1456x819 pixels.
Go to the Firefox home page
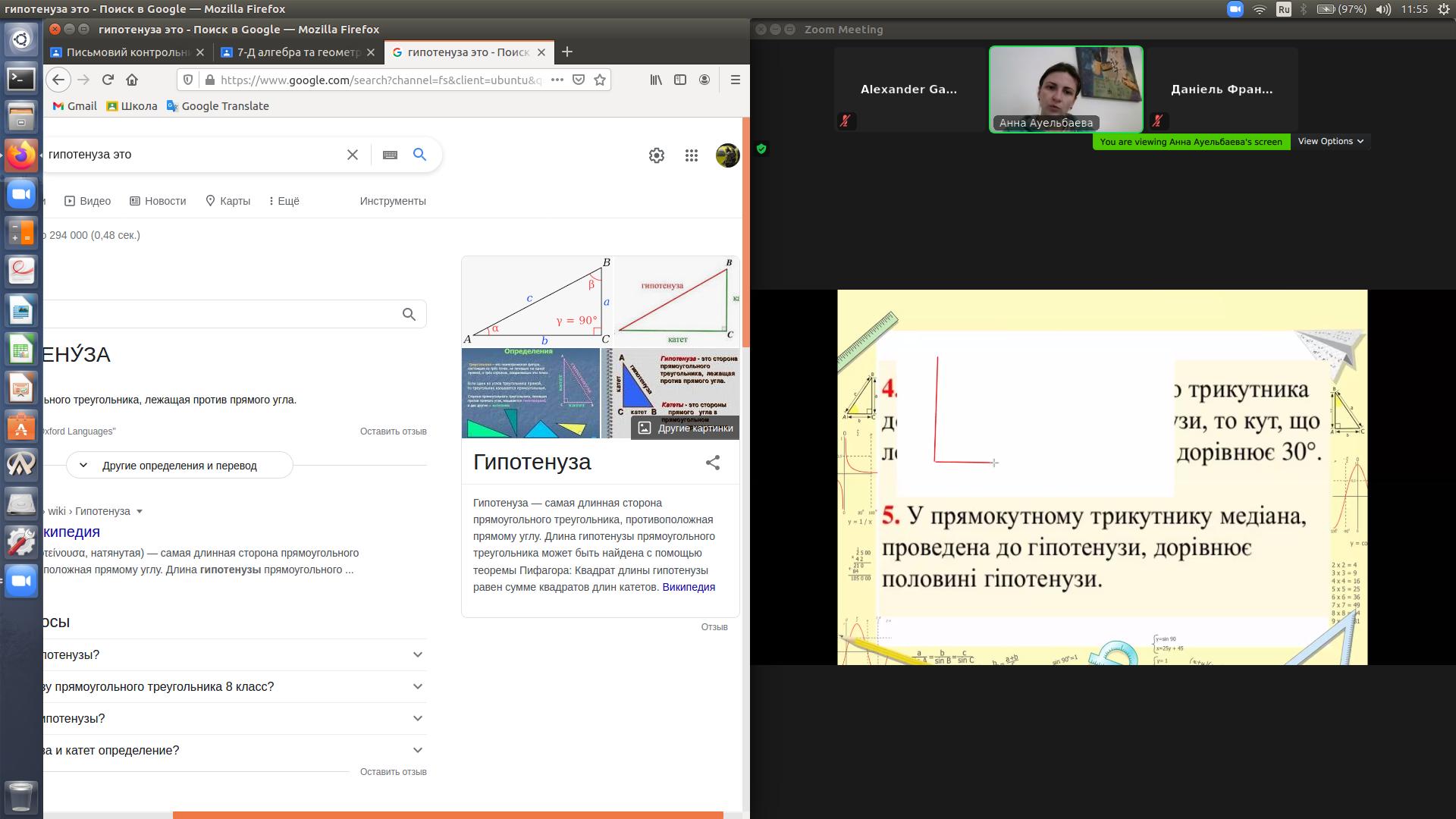pos(132,80)
